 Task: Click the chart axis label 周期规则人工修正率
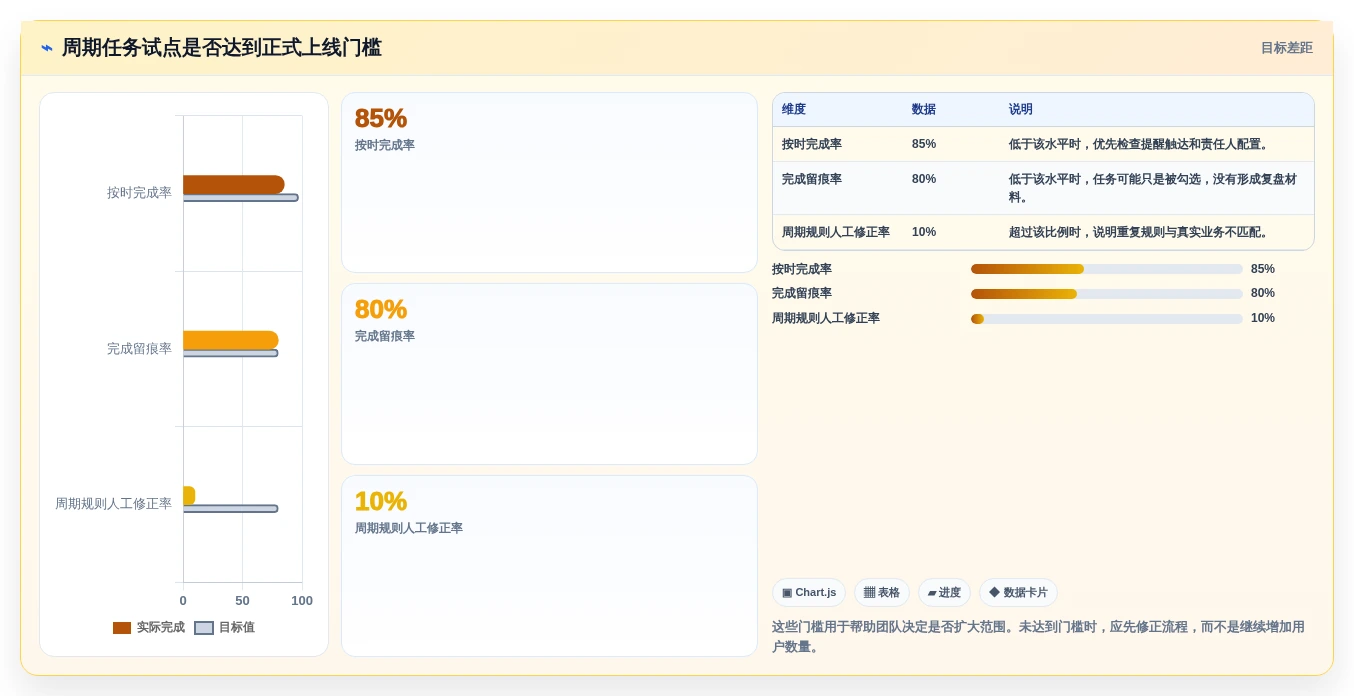pyautogui.click(x=113, y=504)
